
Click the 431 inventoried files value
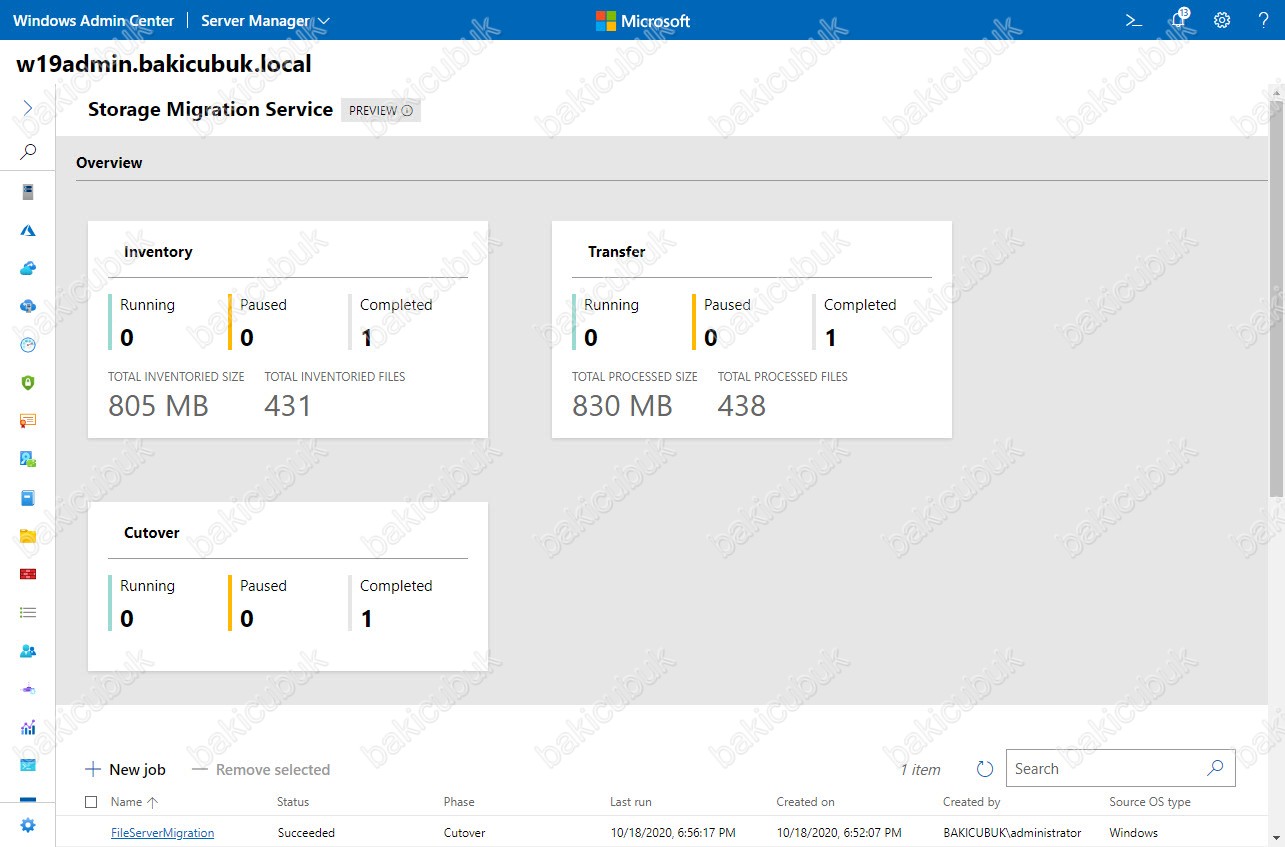click(x=288, y=405)
